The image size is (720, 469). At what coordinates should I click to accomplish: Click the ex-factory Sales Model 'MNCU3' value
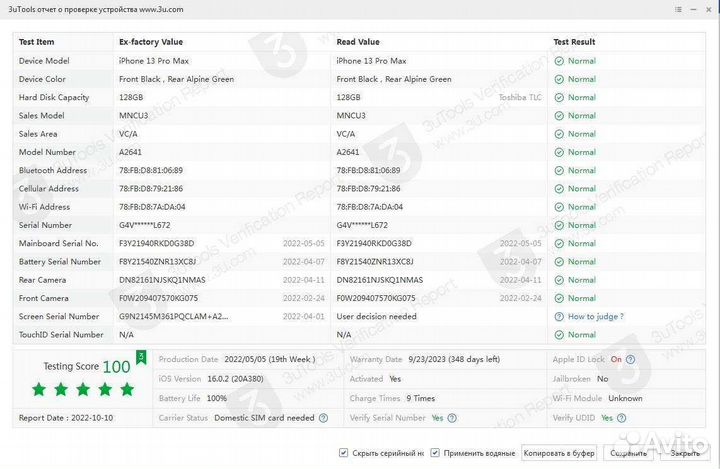pos(134,116)
